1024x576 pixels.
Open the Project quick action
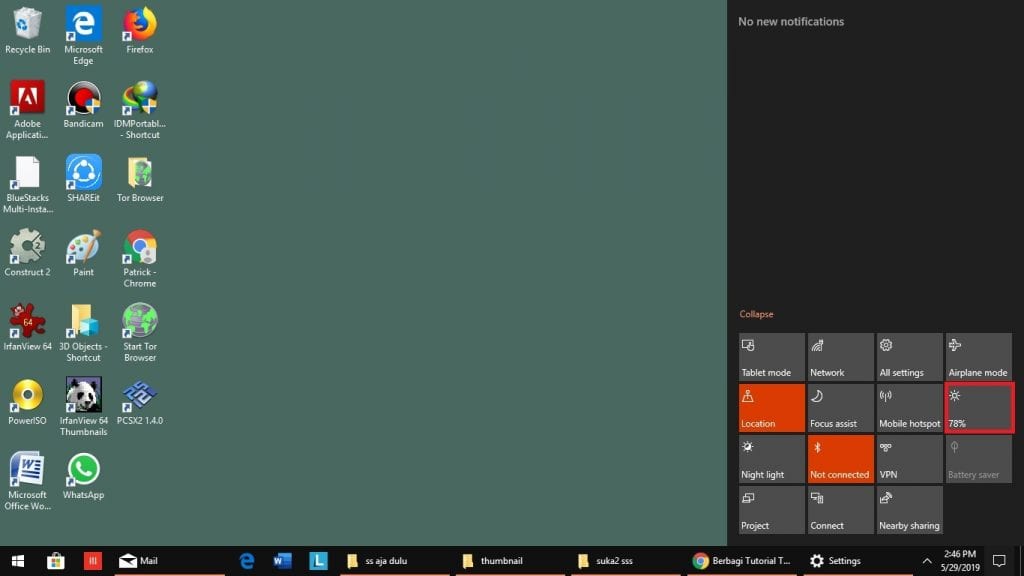point(772,509)
